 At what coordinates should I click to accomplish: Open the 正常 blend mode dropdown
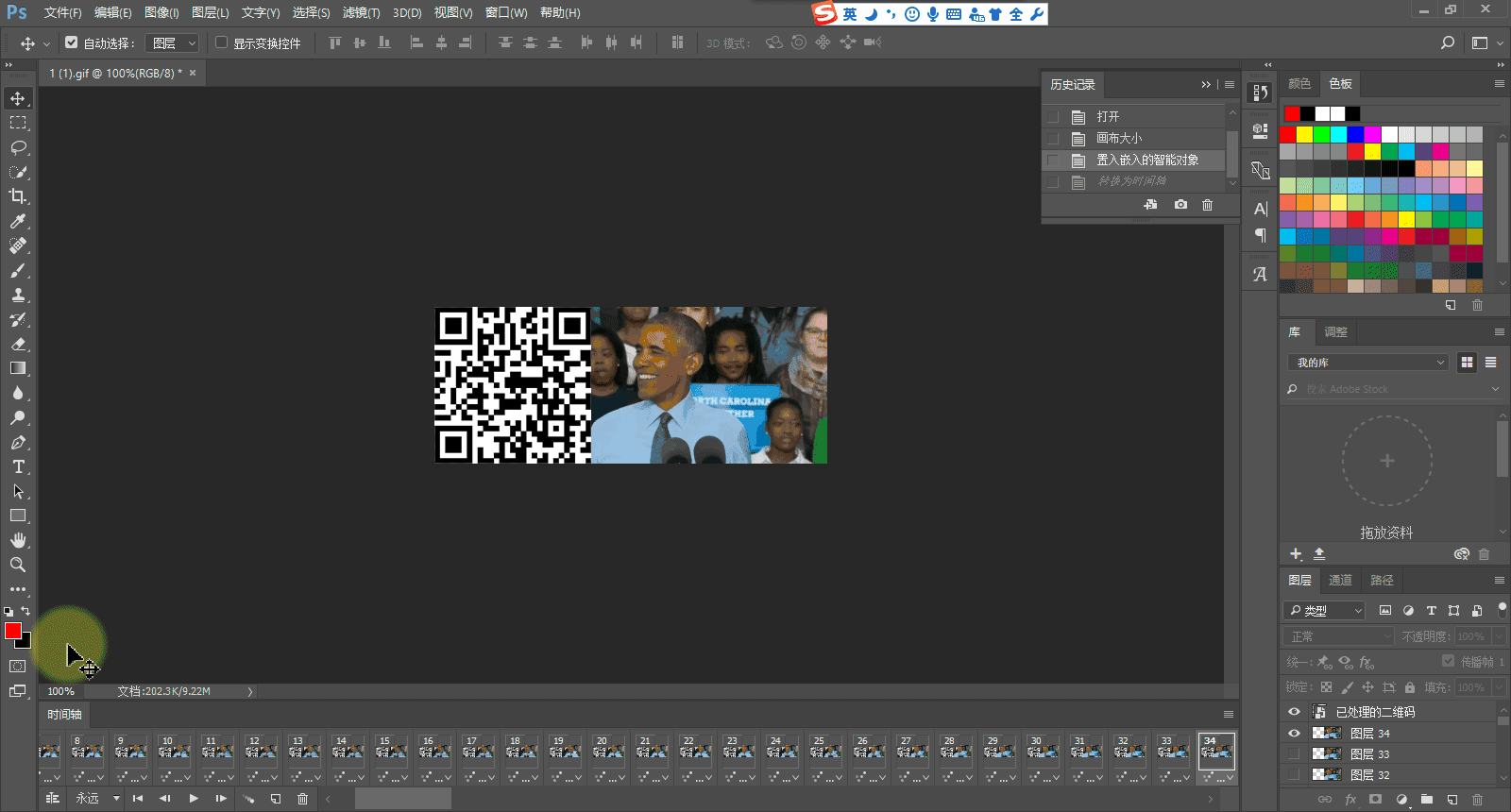pos(1338,636)
